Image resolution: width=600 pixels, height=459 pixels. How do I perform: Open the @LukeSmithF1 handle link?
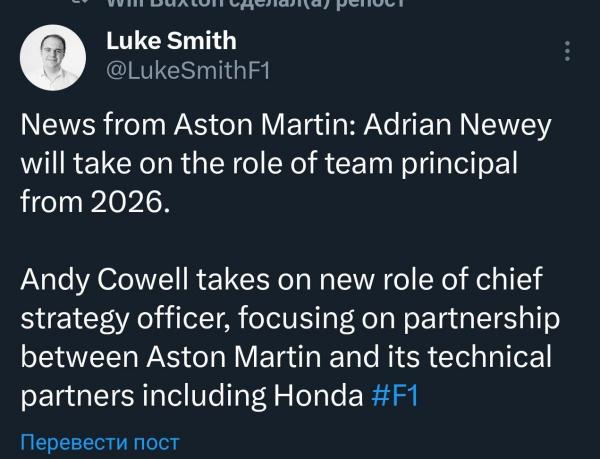coord(187,70)
